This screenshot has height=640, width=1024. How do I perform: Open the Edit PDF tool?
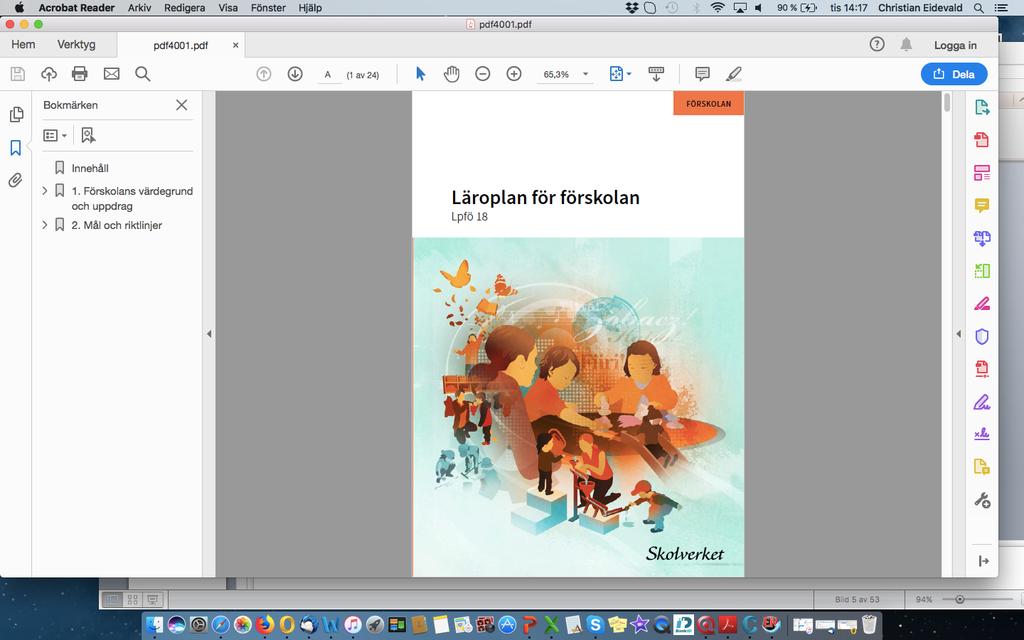pyautogui.click(x=982, y=172)
